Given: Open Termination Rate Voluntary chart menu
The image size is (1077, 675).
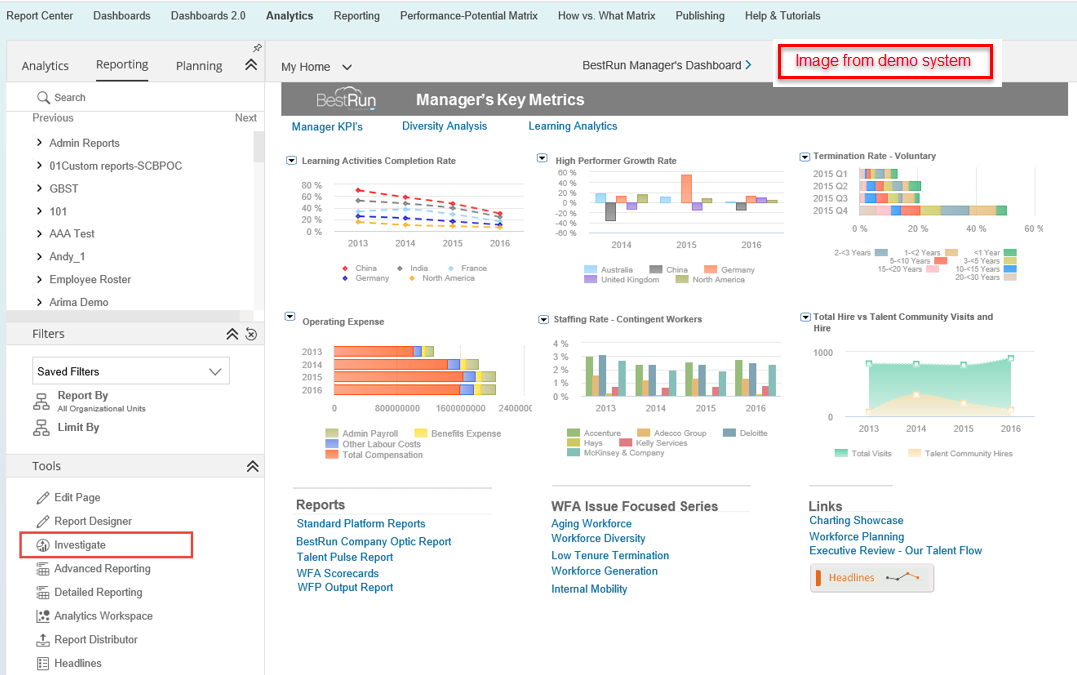Looking at the screenshot, I should (804, 157).
